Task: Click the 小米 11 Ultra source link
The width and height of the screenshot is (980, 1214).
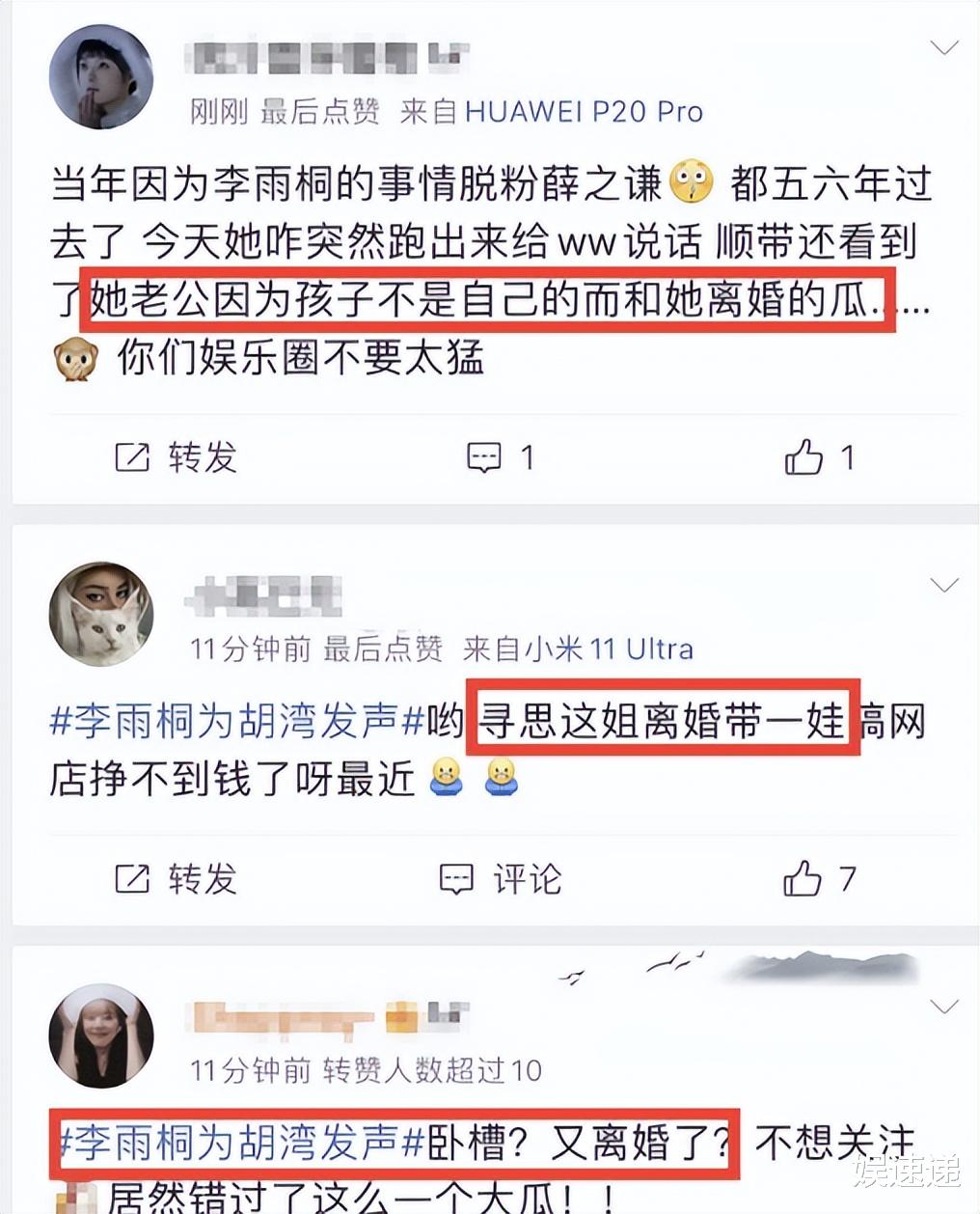Action: 578,648
